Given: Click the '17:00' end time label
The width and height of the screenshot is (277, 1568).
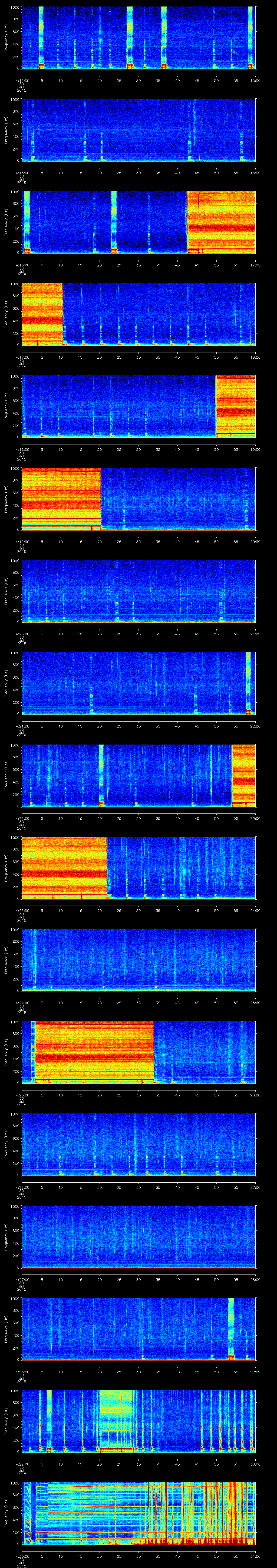Looking at the screenshot, I should tap(255, 265).
